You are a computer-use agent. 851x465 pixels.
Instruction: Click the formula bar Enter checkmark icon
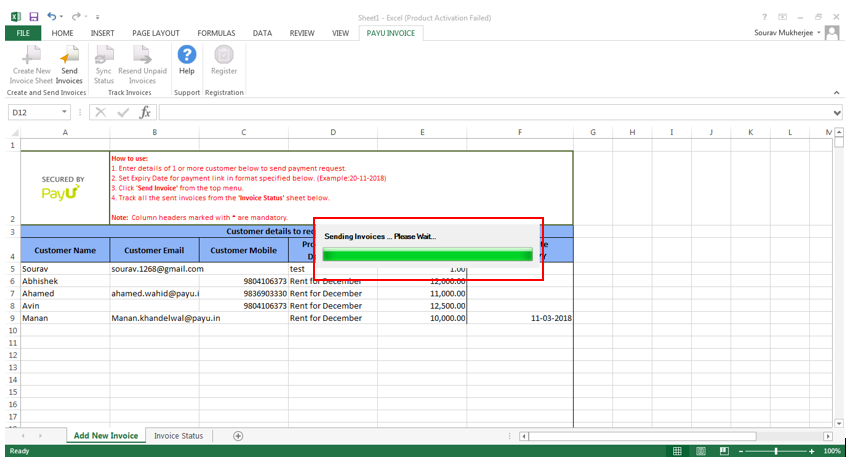123,112
